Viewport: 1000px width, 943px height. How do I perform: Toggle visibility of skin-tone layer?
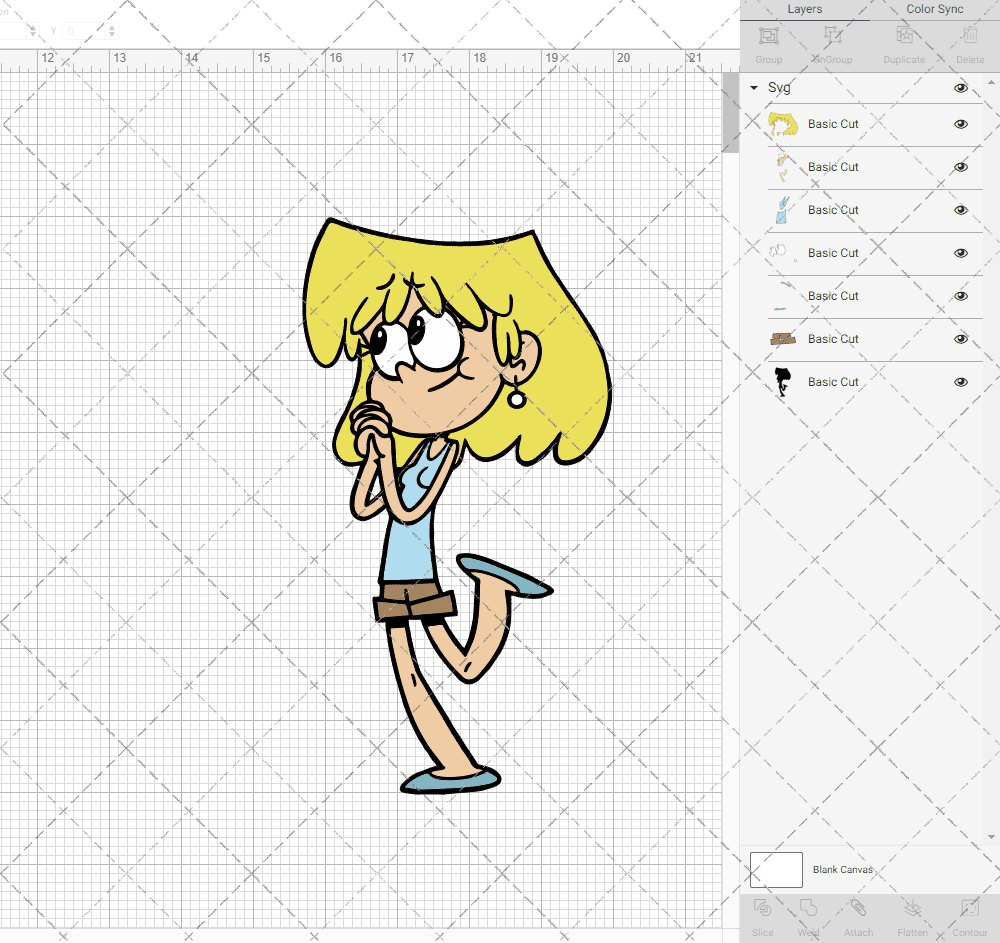[961, 167]
